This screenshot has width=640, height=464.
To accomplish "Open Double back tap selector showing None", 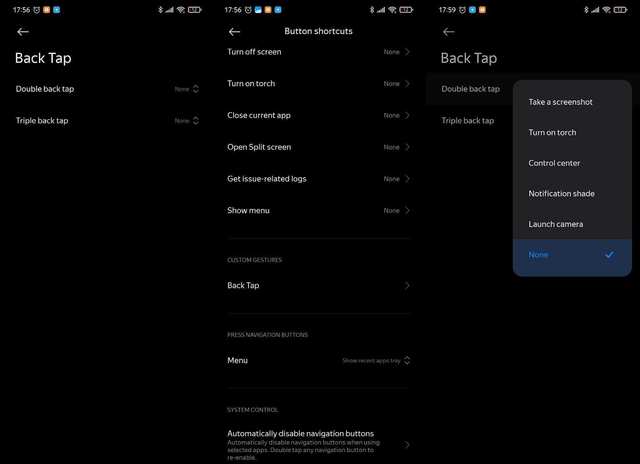I will (x=187, y=89).
